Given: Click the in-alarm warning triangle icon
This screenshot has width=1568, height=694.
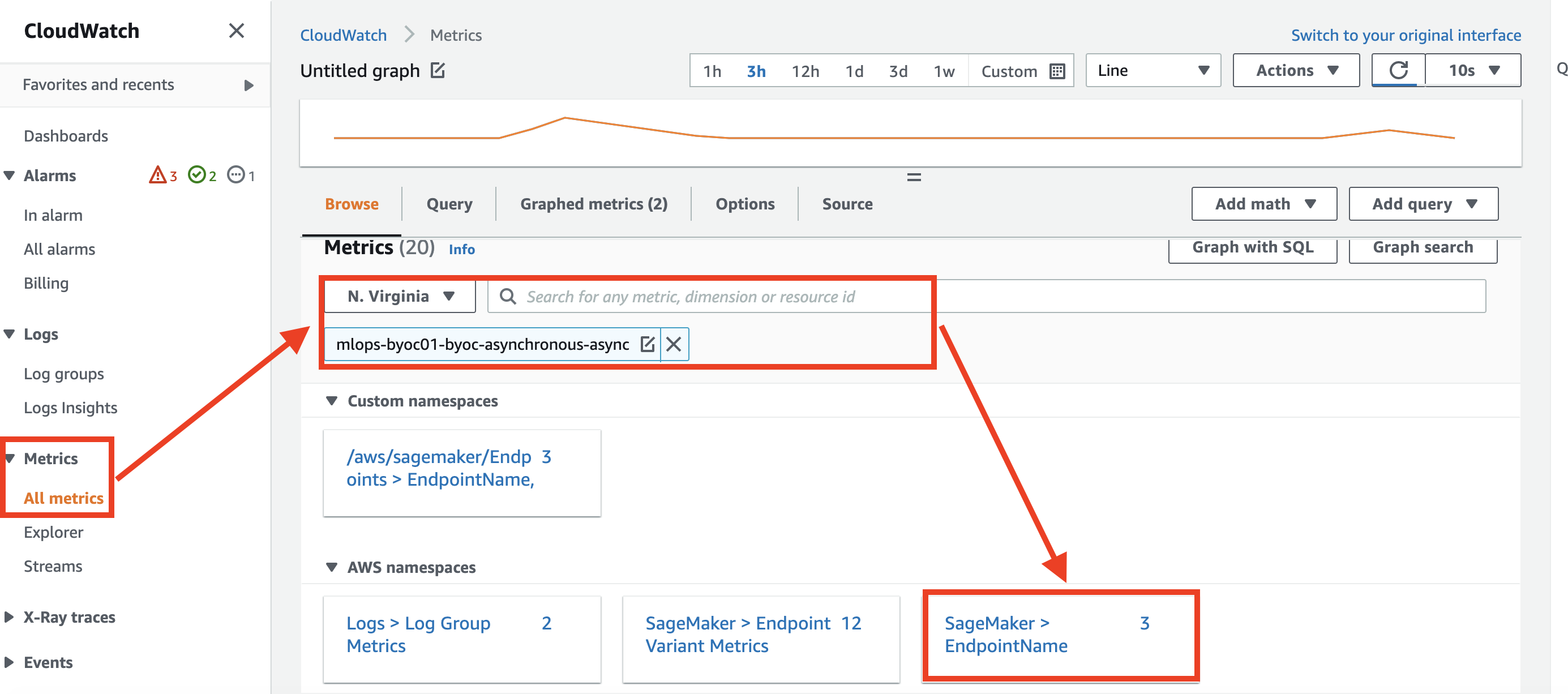Looking at the screenshot, I should tap(158, 175).
